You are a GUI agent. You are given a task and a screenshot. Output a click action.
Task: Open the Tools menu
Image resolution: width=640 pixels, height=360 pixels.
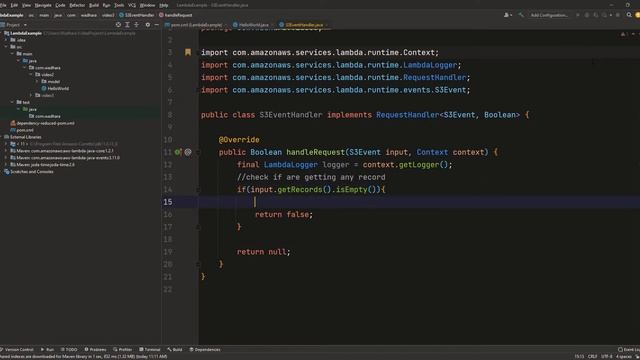click(x=119, y=5)
